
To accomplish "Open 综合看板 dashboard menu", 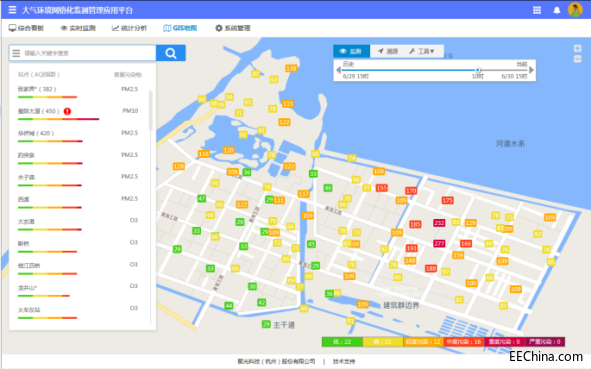I will [x=26, y=28].
